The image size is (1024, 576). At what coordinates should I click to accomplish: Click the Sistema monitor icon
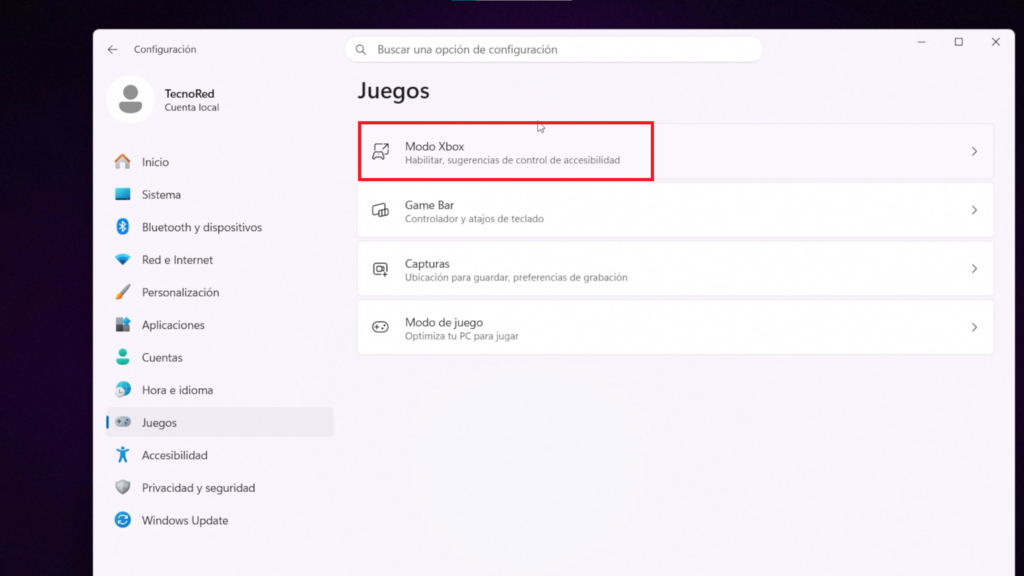coord(122,194)
